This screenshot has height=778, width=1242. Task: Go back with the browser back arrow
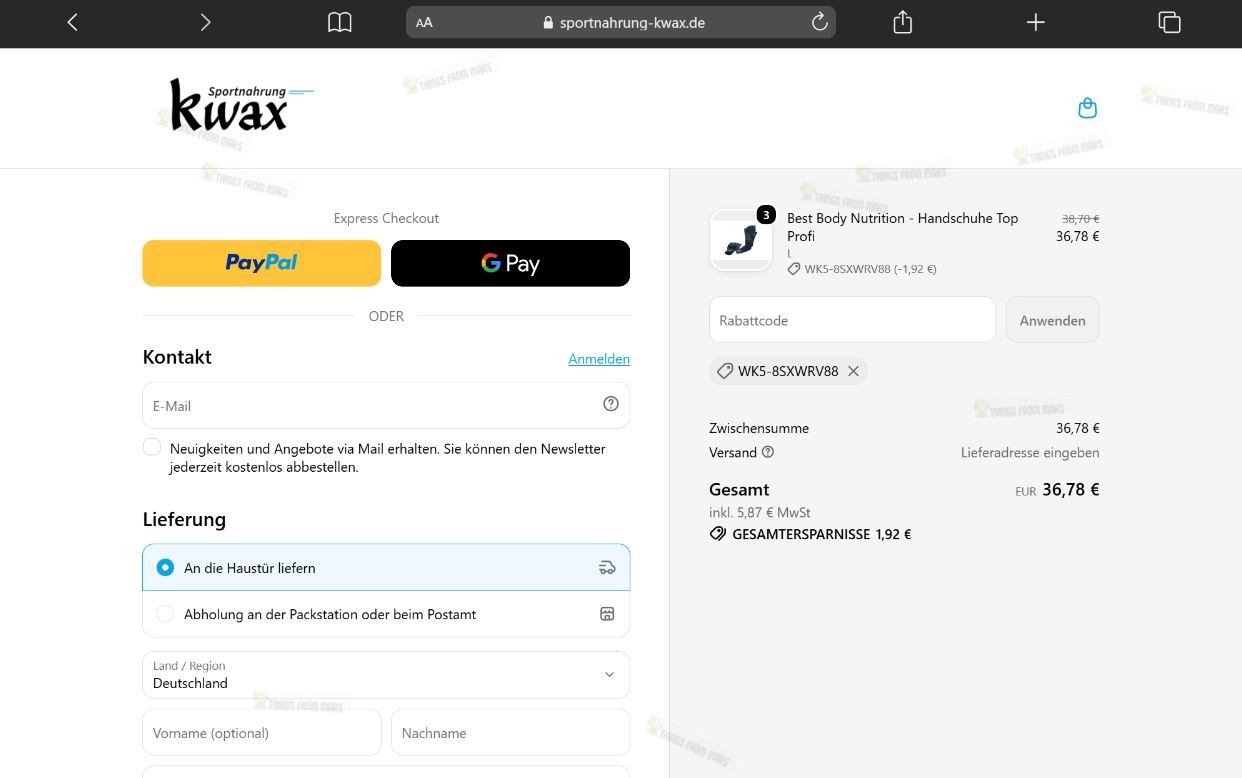point(72,22)
